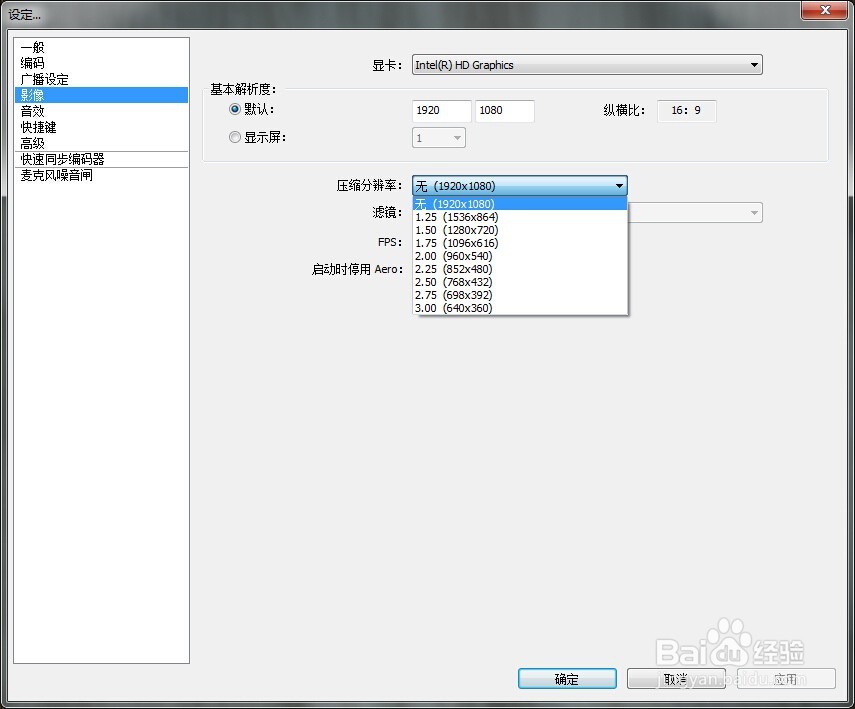Screen dimensions: 855x709
Task: Select the 显示屏 radio button
Action: pyautogui.click(x=234, y=137)
